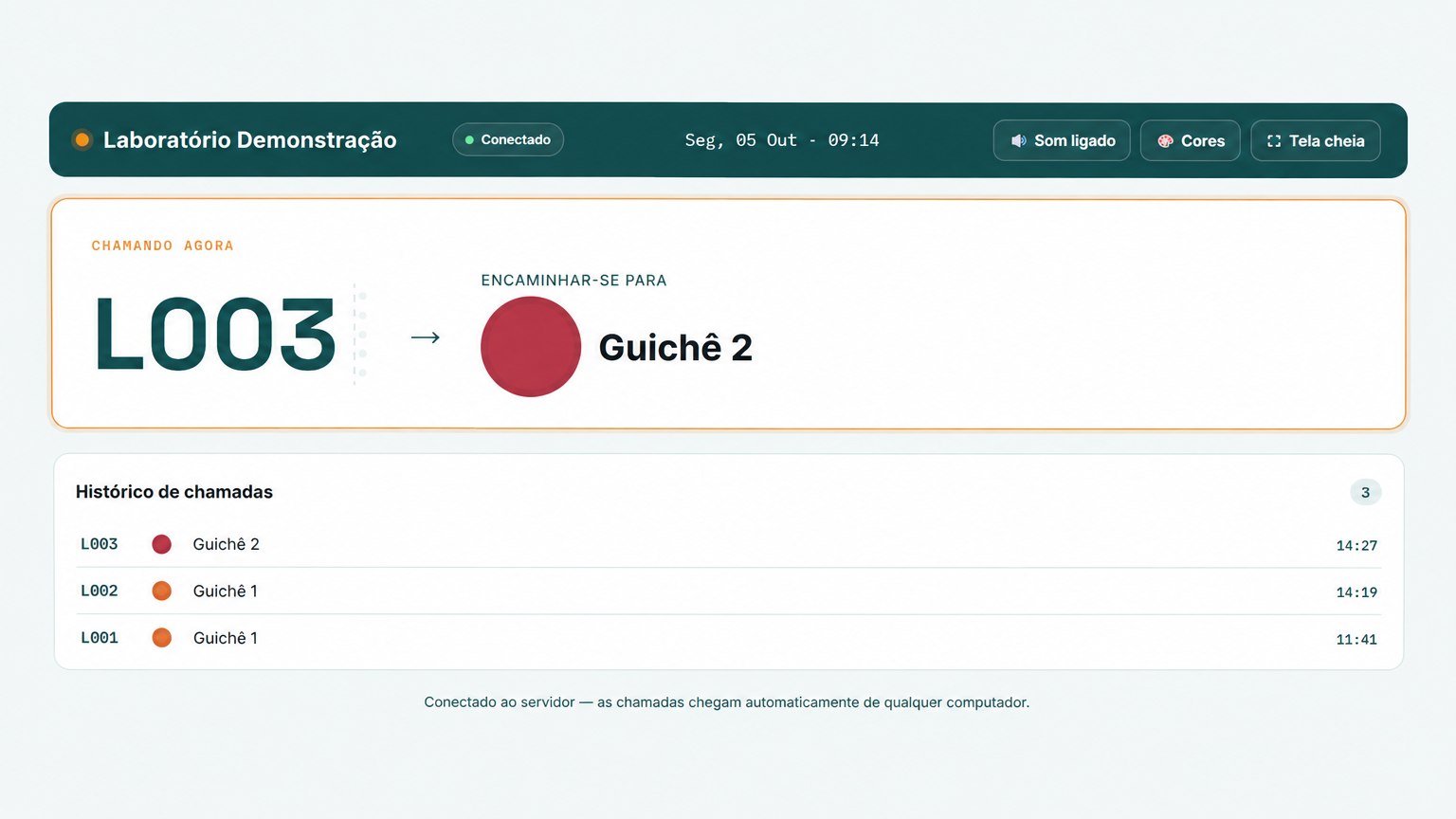Toggle the Som ligado sound button

[1062, 140]
